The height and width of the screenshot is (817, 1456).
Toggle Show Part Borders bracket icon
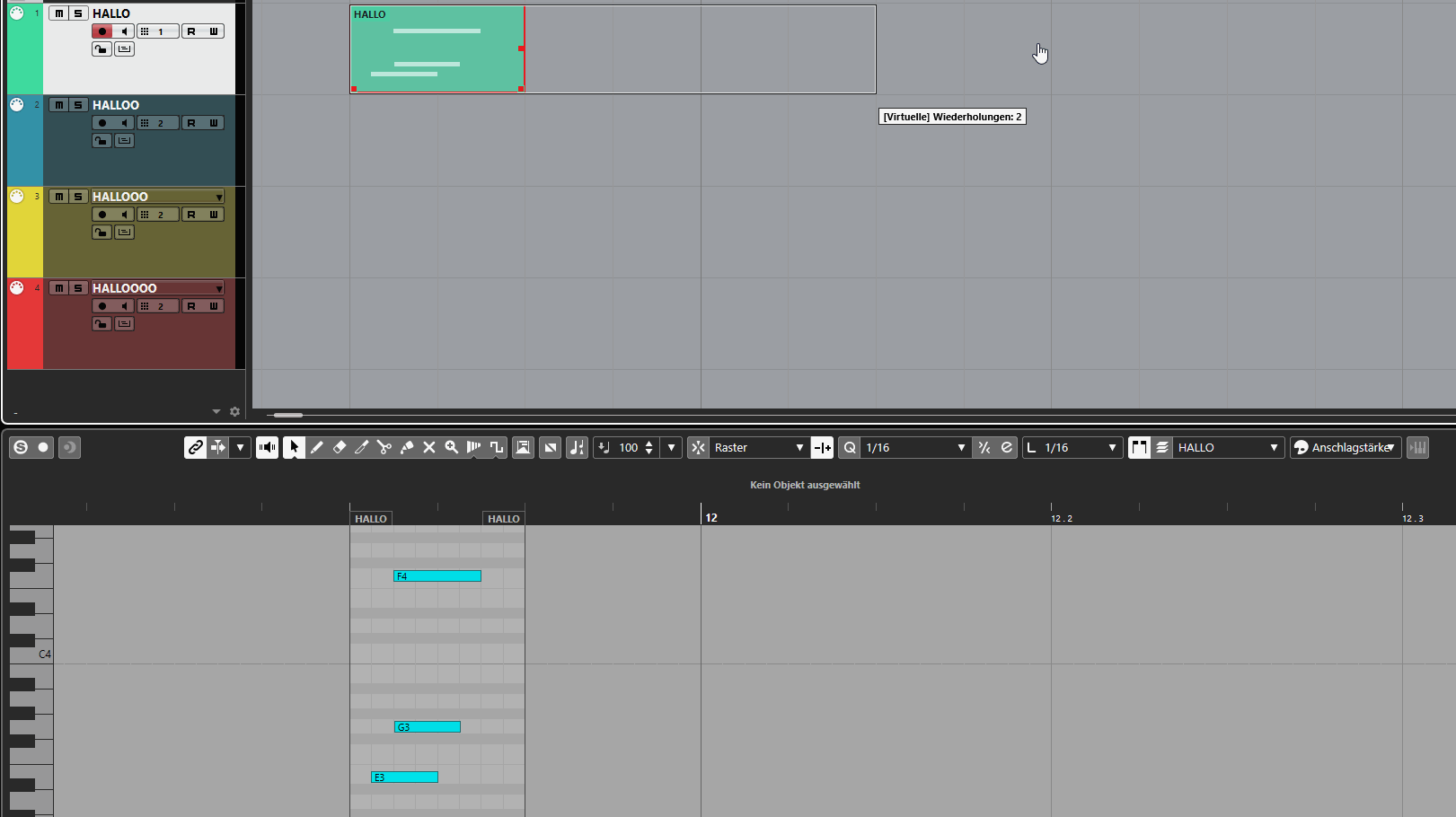tap(1139, 447)
